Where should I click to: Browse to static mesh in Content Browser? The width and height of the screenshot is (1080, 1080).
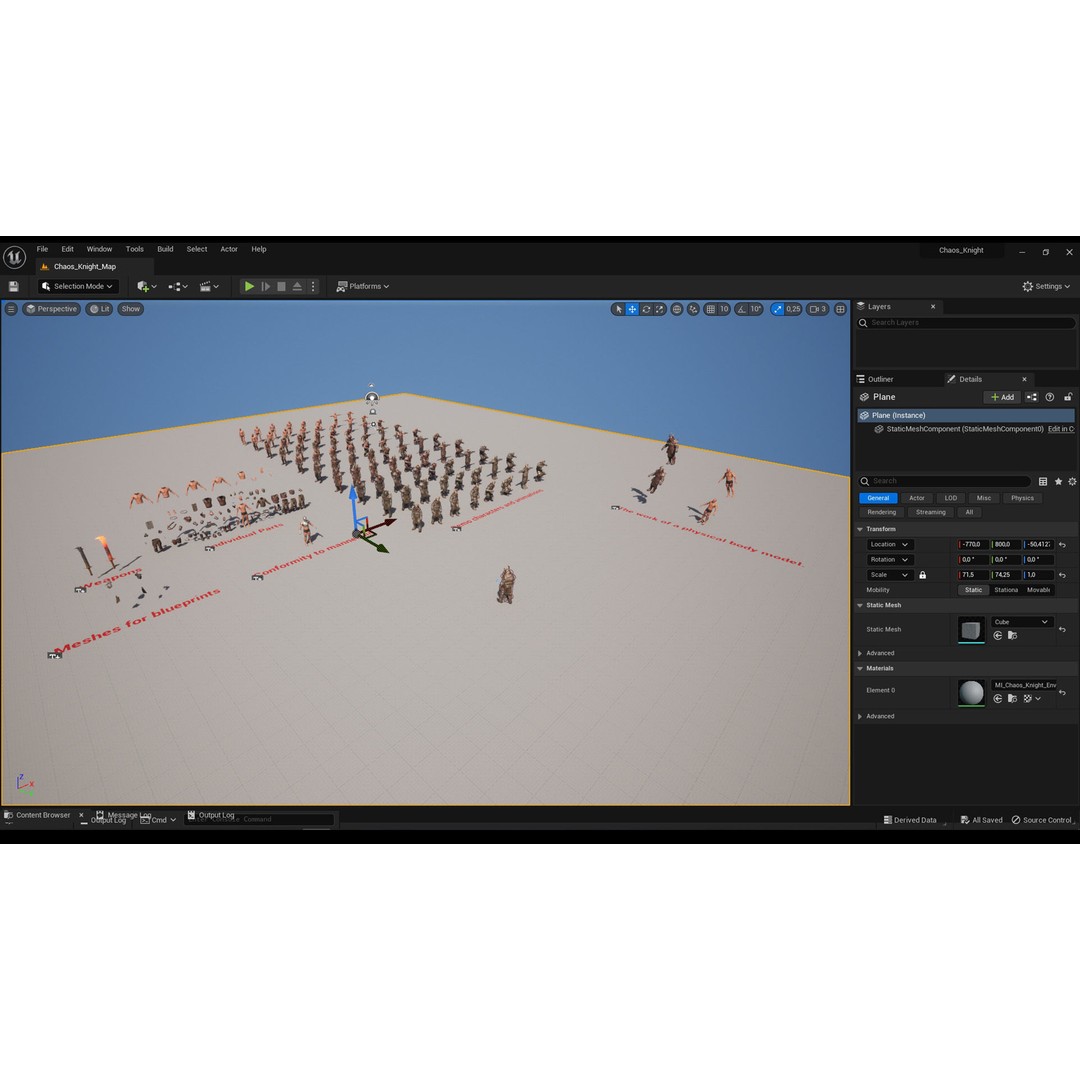1012,636
